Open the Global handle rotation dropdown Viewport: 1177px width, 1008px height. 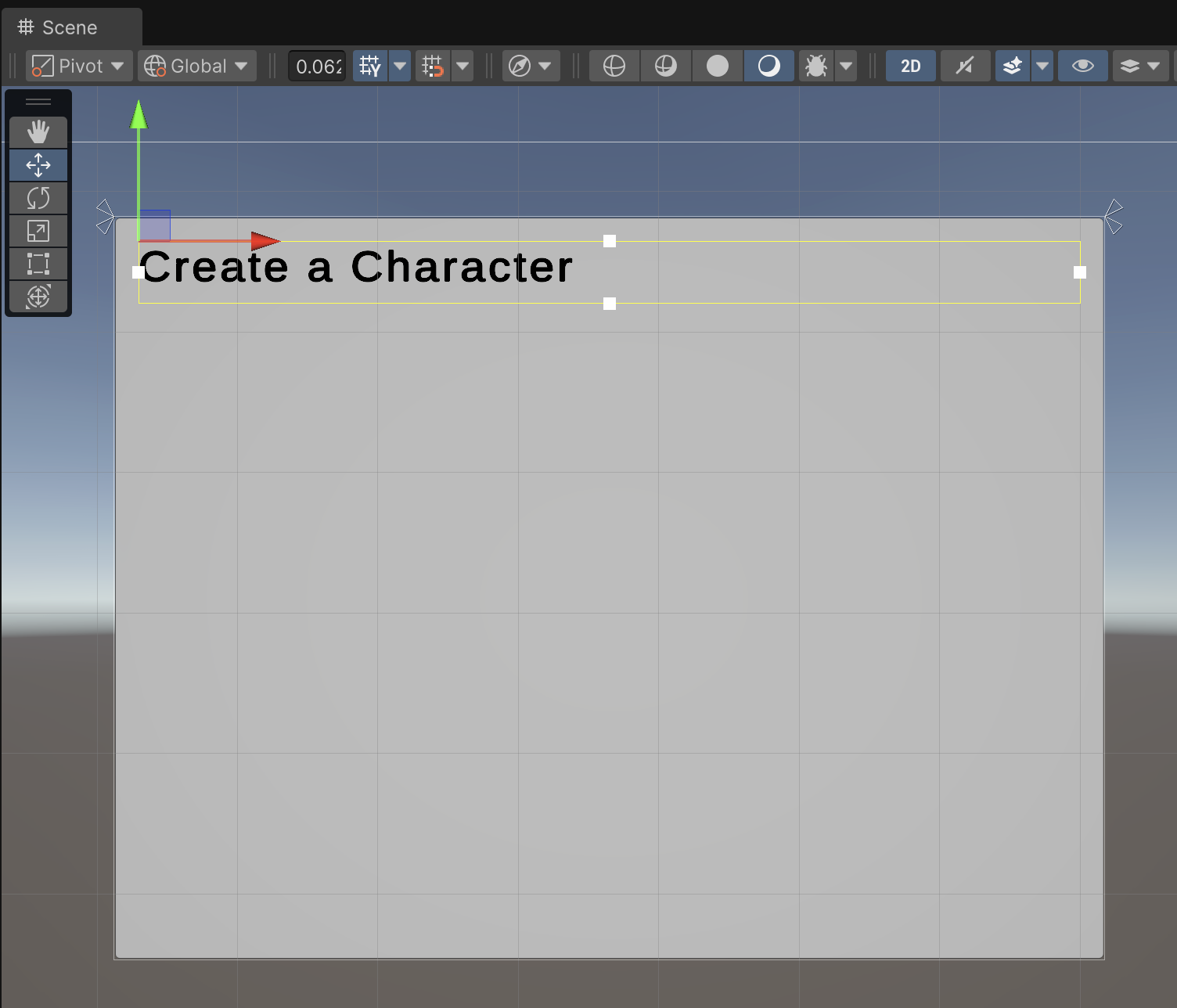click(197, 67)
